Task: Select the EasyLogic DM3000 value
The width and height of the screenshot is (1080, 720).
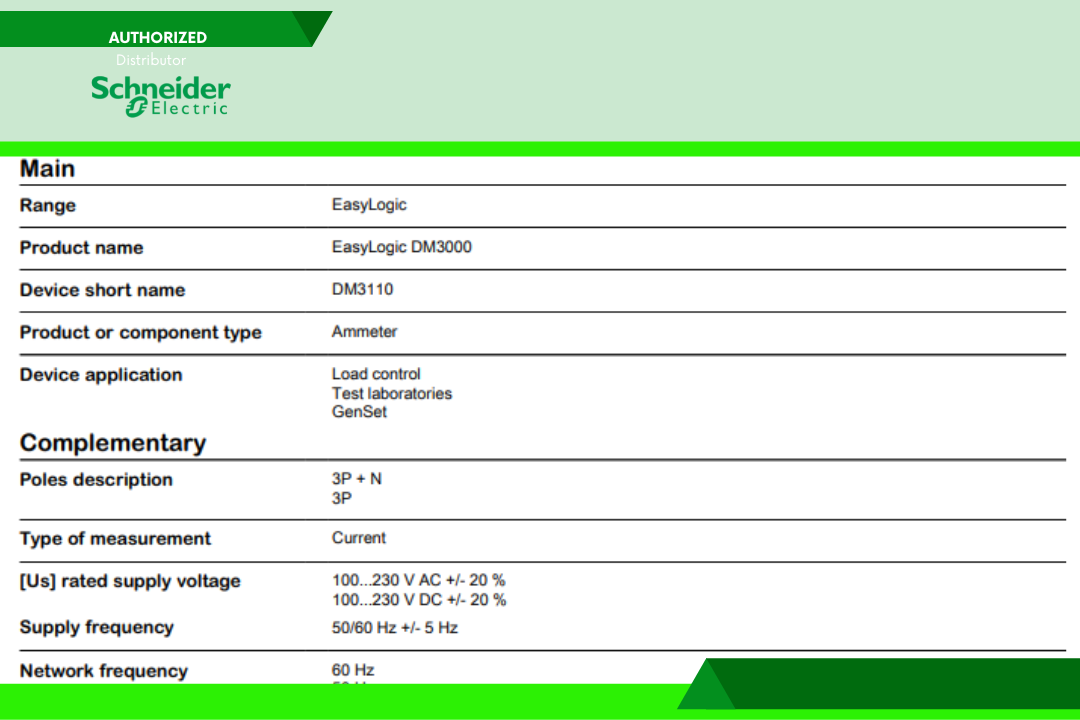Action: pos(402,247)
